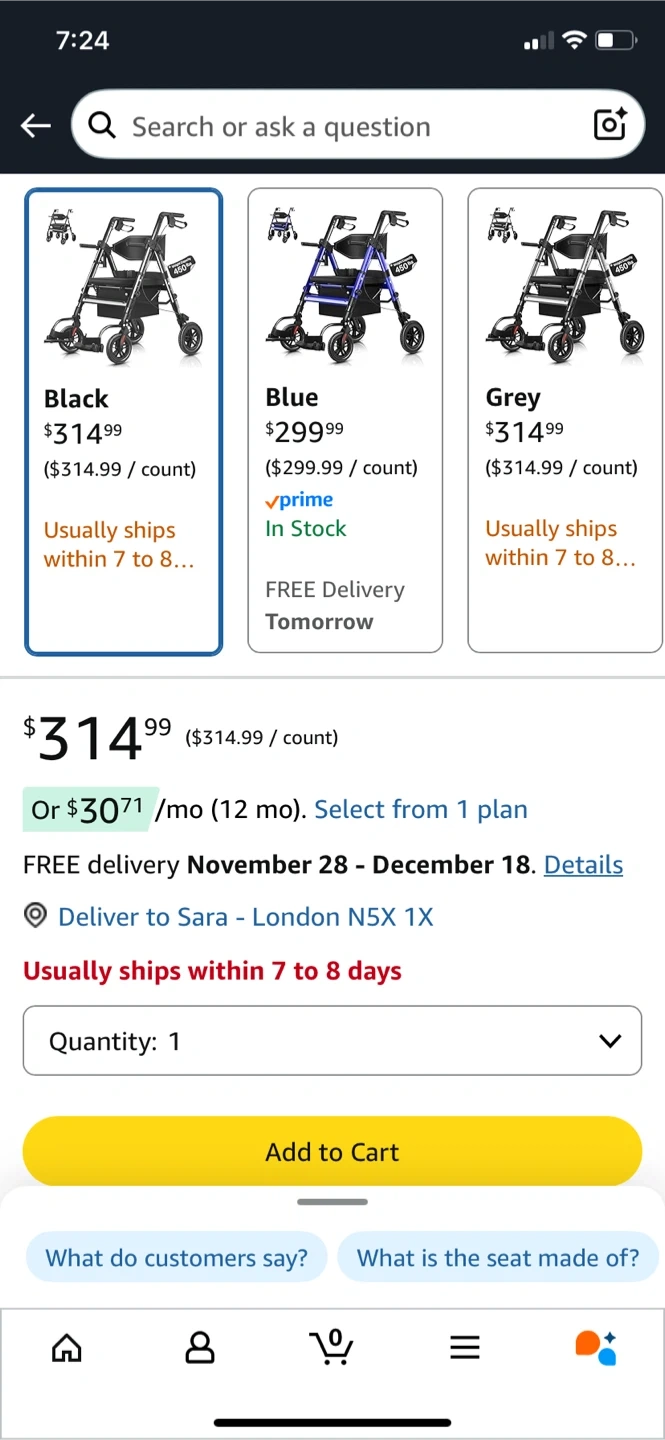
Task: Tap the back arrow icon
Action: pos(36,125)
